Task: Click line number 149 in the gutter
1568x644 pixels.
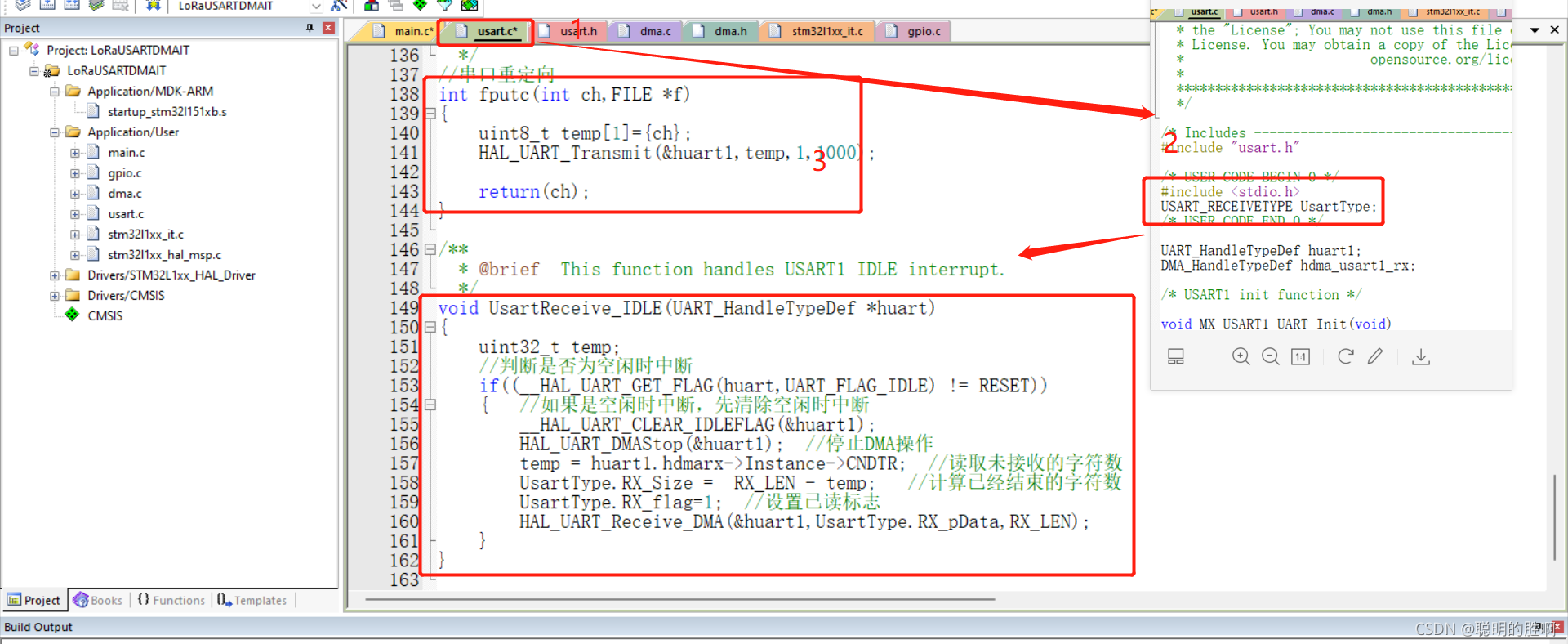Action: coord(404,308)
